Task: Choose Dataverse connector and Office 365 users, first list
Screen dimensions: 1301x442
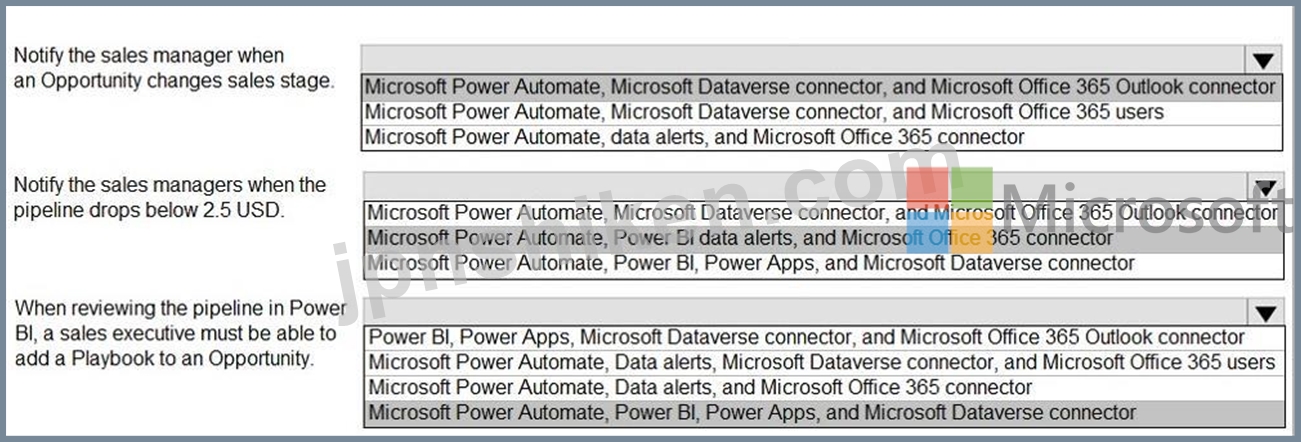Action: coord(821,112)
